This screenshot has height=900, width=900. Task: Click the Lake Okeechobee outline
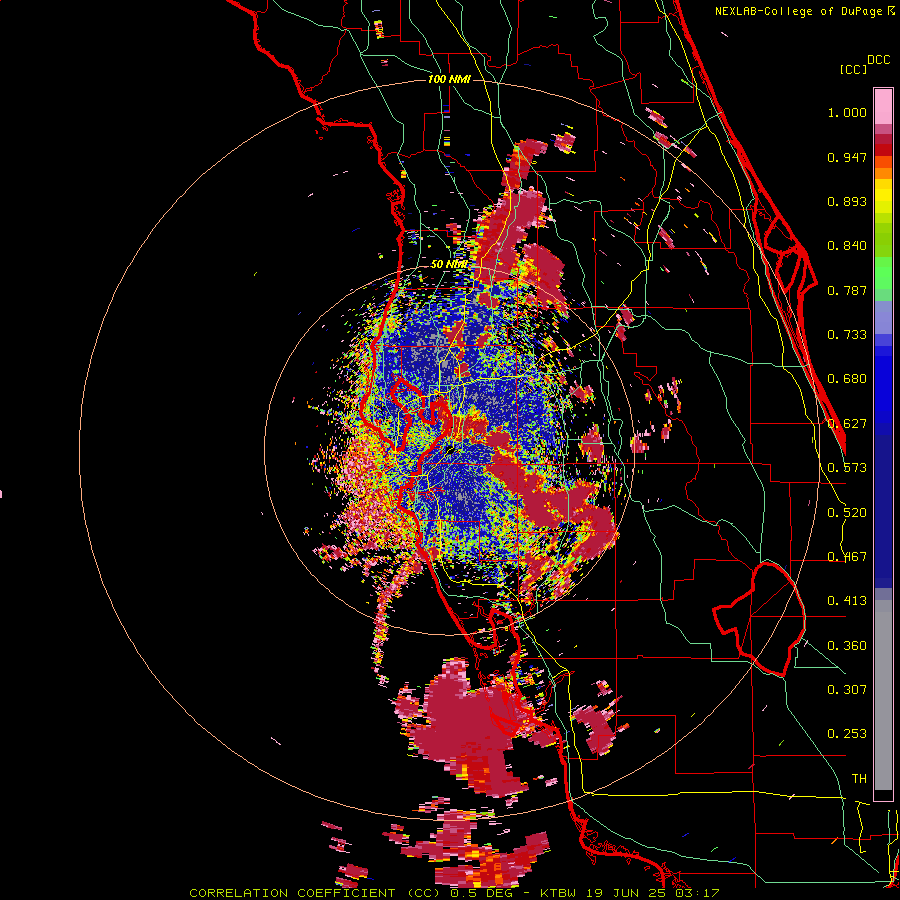tap(759, 619)
